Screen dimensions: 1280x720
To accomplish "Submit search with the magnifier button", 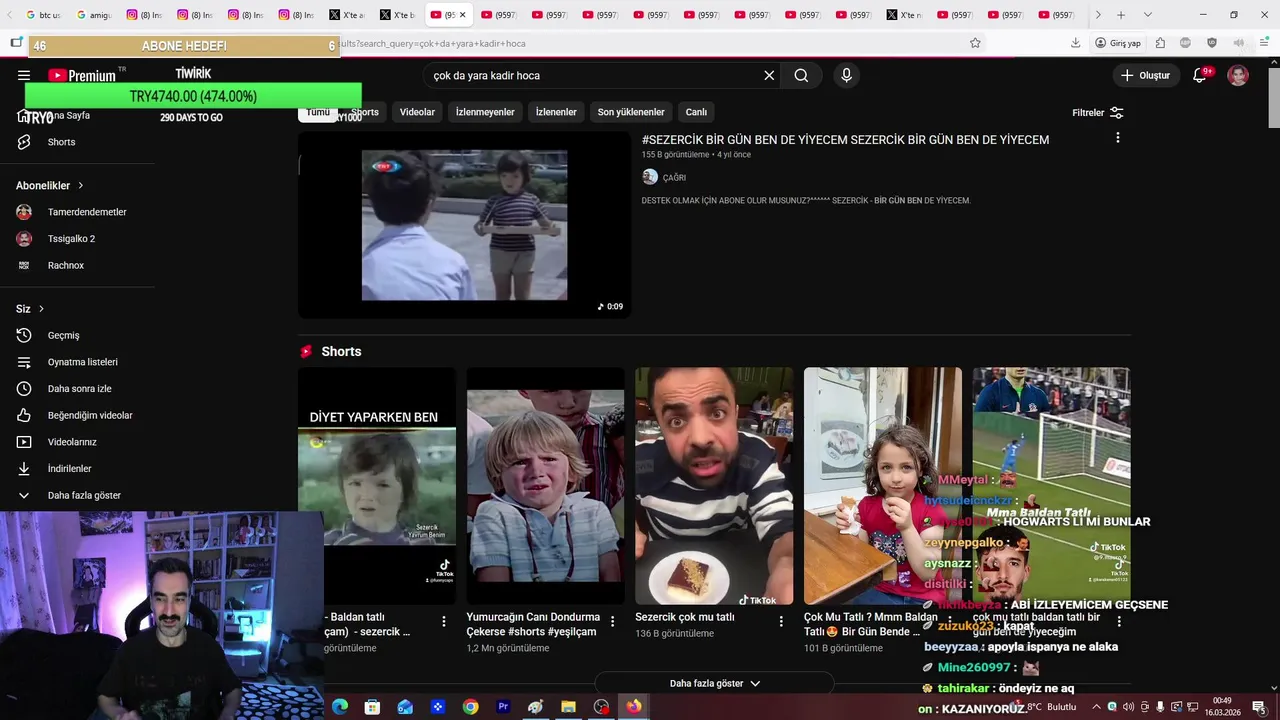I will point(801,75).
